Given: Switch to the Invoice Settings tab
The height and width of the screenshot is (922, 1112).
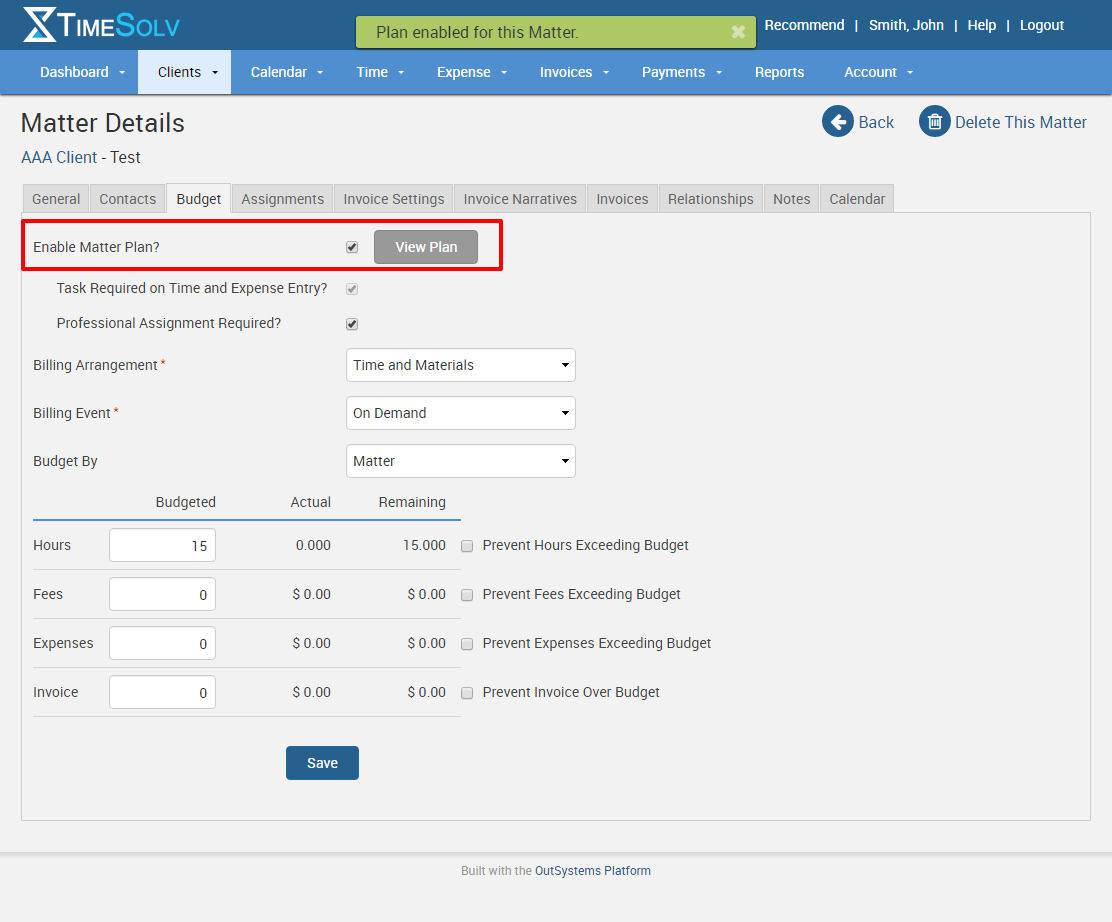Looking at the screenshot, I should [x=393, y=199].
